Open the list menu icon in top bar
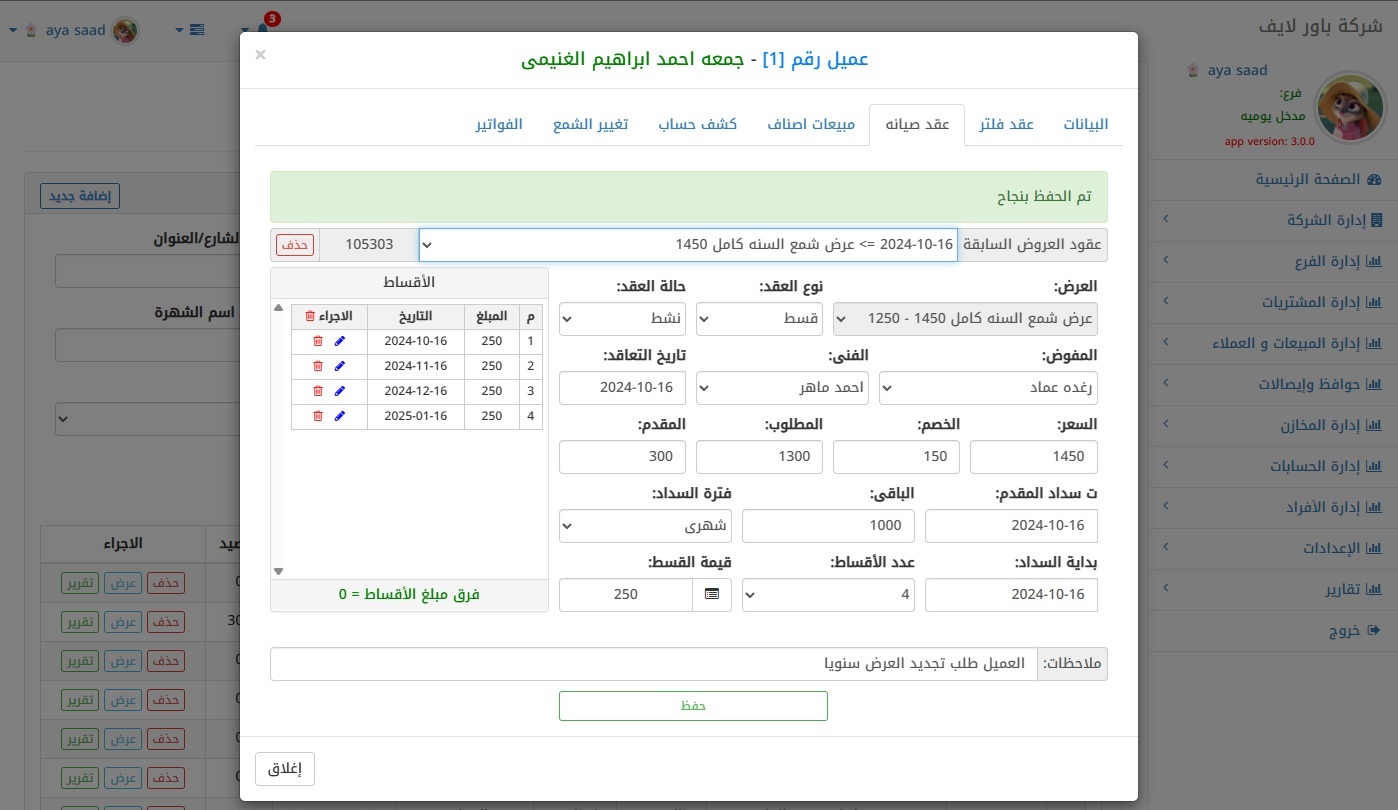This screenshot has width=1398, height=810. pos(196,30)
